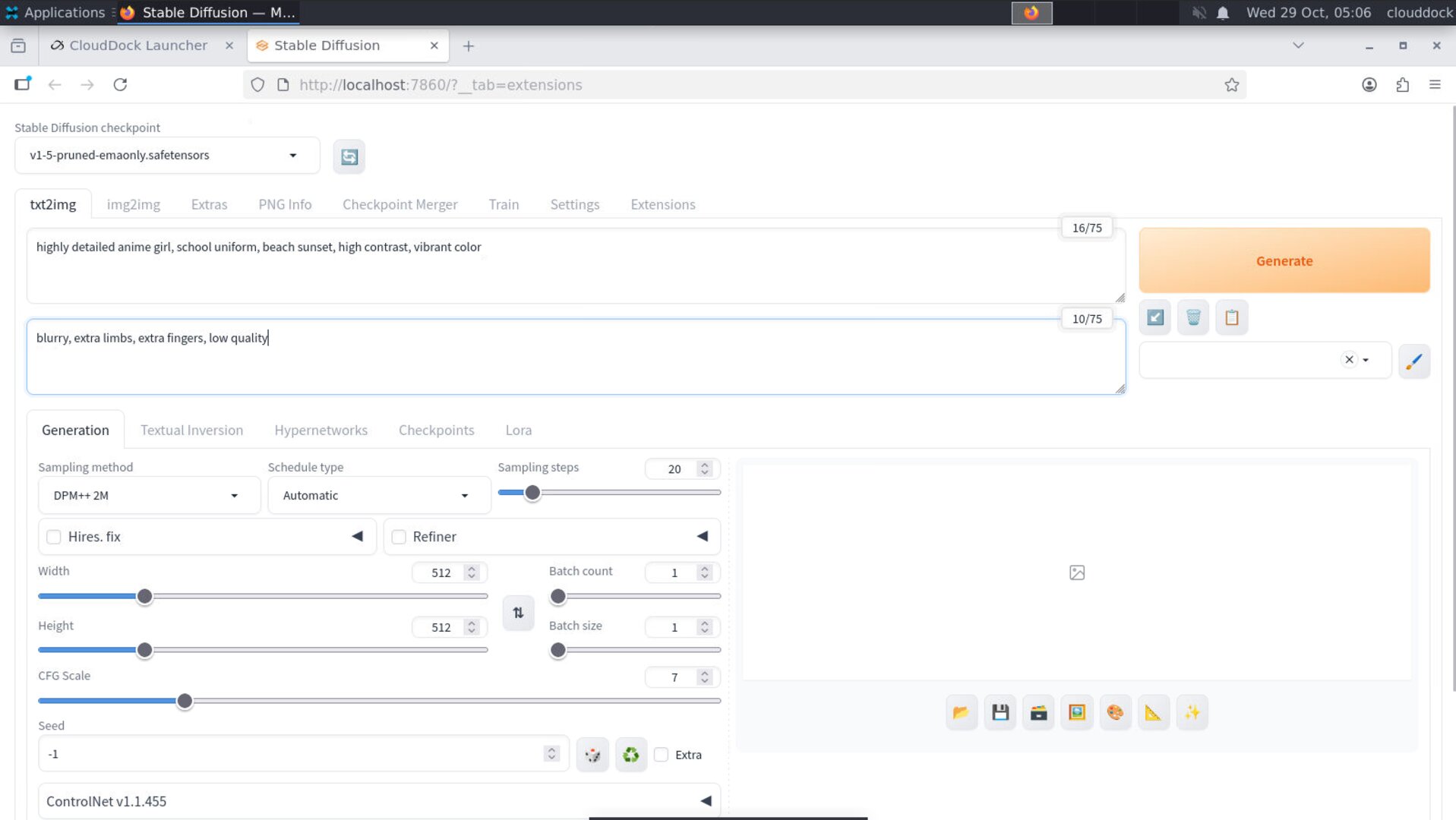The image size is (1456, 820).
Task: Toggle the Extra seed checkbox
Action: tap(662, 754)
